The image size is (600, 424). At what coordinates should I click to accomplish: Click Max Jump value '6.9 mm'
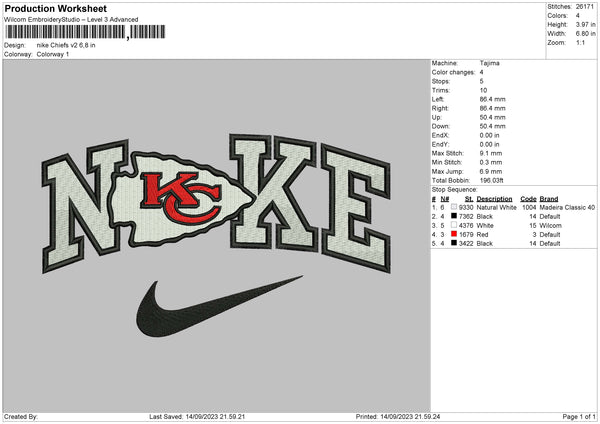coord(491,171)
